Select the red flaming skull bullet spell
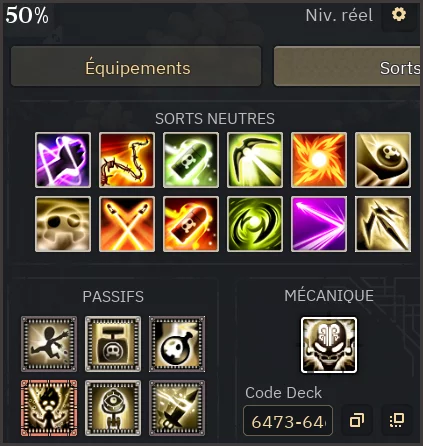Viewport: 423px width, 446px height. (x=191, y=224)
